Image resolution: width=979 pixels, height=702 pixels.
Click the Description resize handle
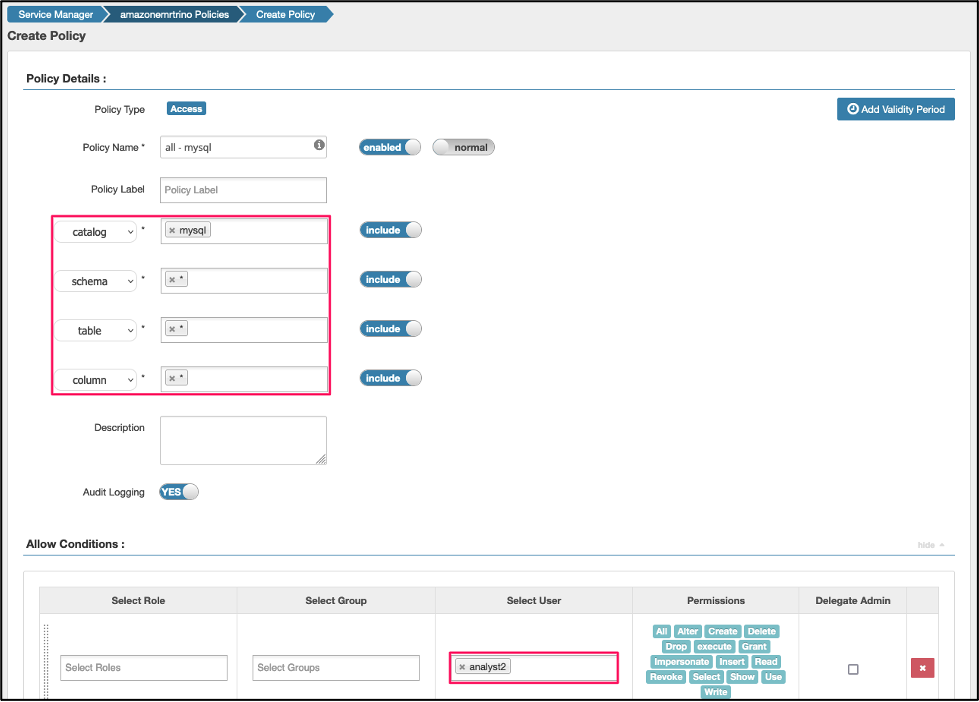click(x=321, y=459)
